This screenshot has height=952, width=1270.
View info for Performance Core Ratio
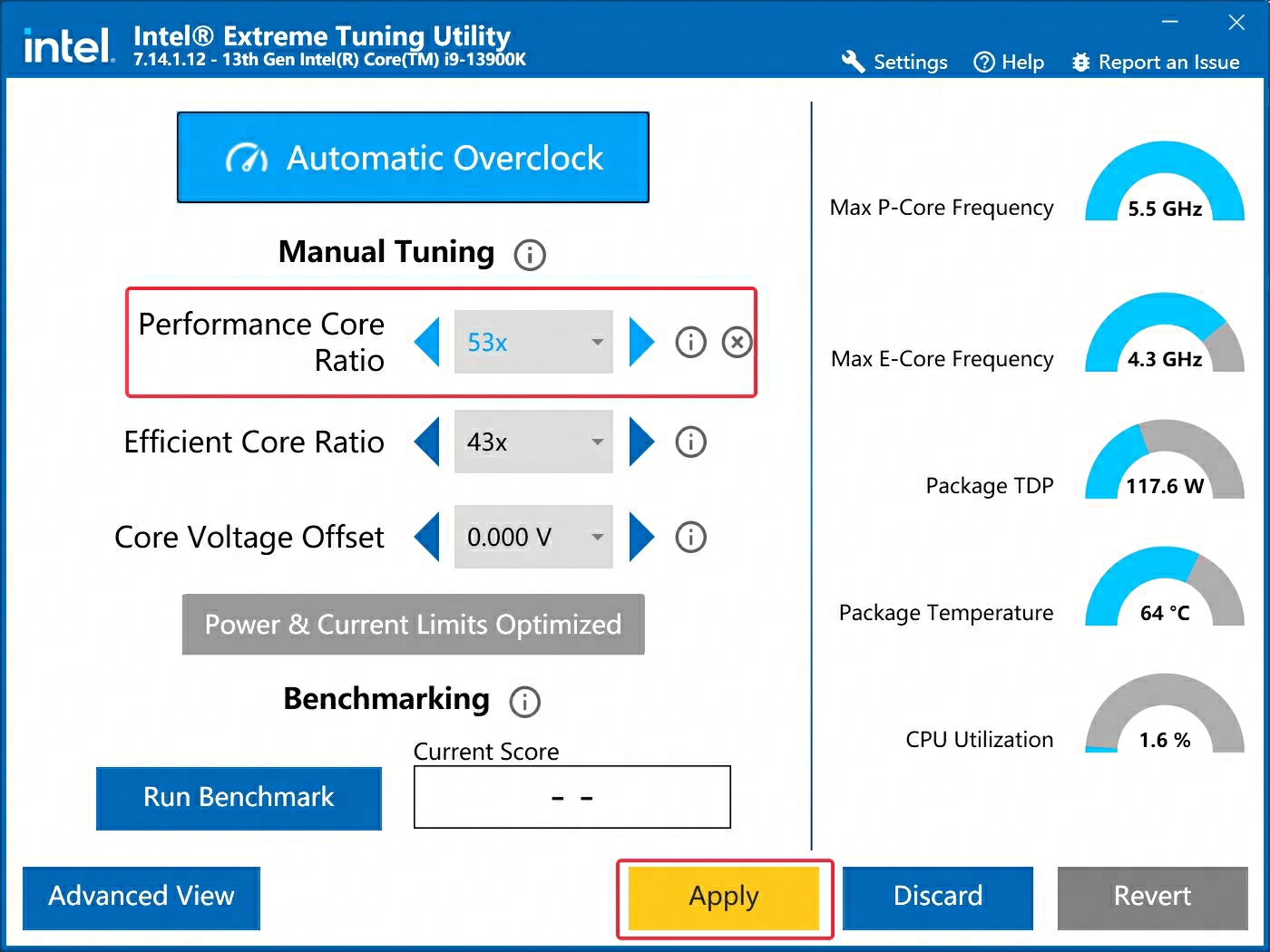tap(690, 342)
